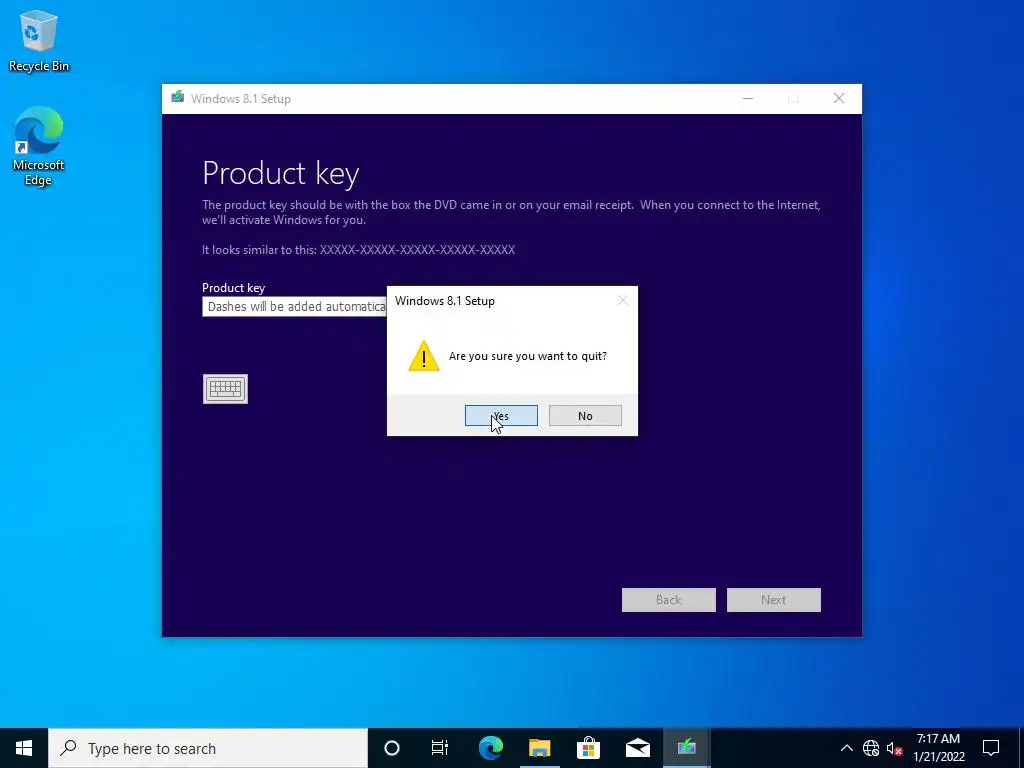Screen dimensions: 1024x768
Task: Click the taskbar search box
Action: coord(208,748)
